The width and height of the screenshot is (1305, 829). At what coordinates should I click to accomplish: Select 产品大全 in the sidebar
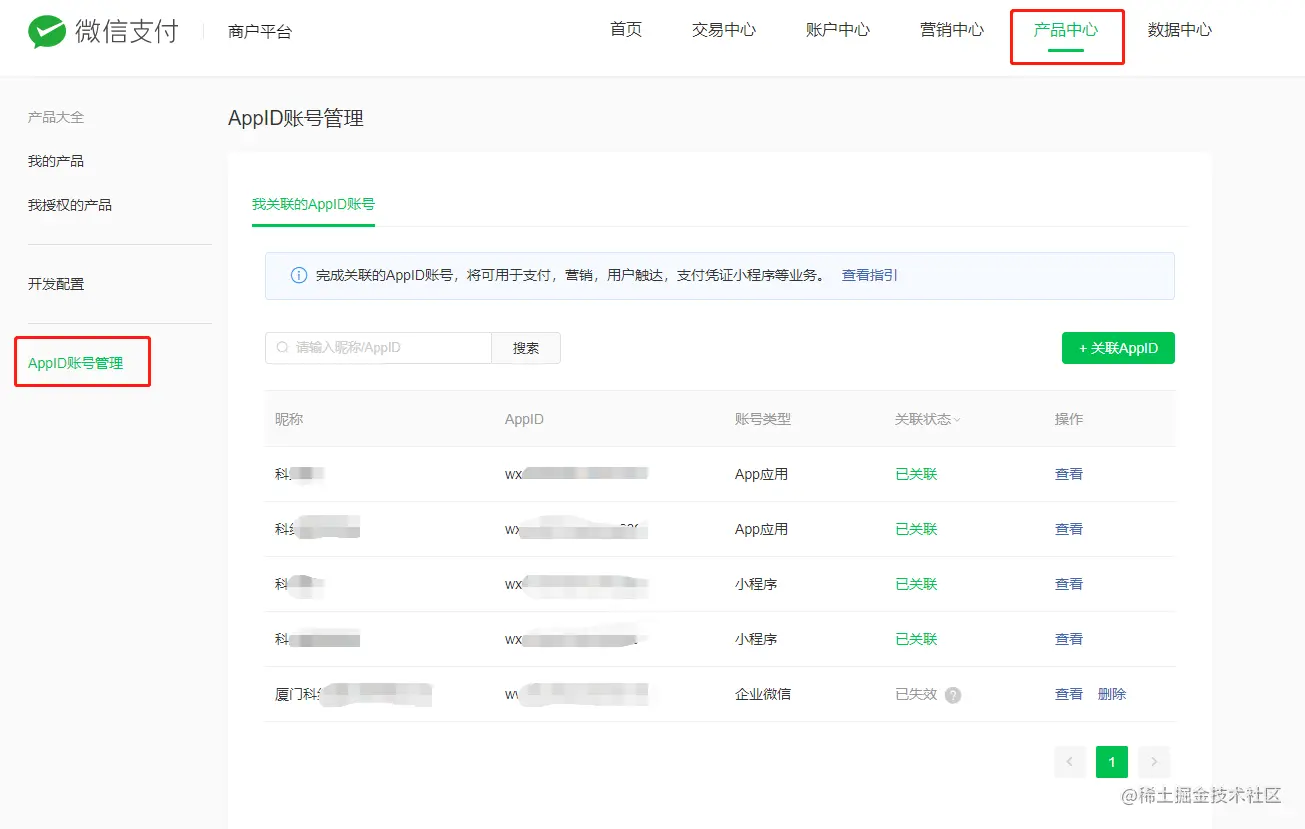(x=56, y=117)
